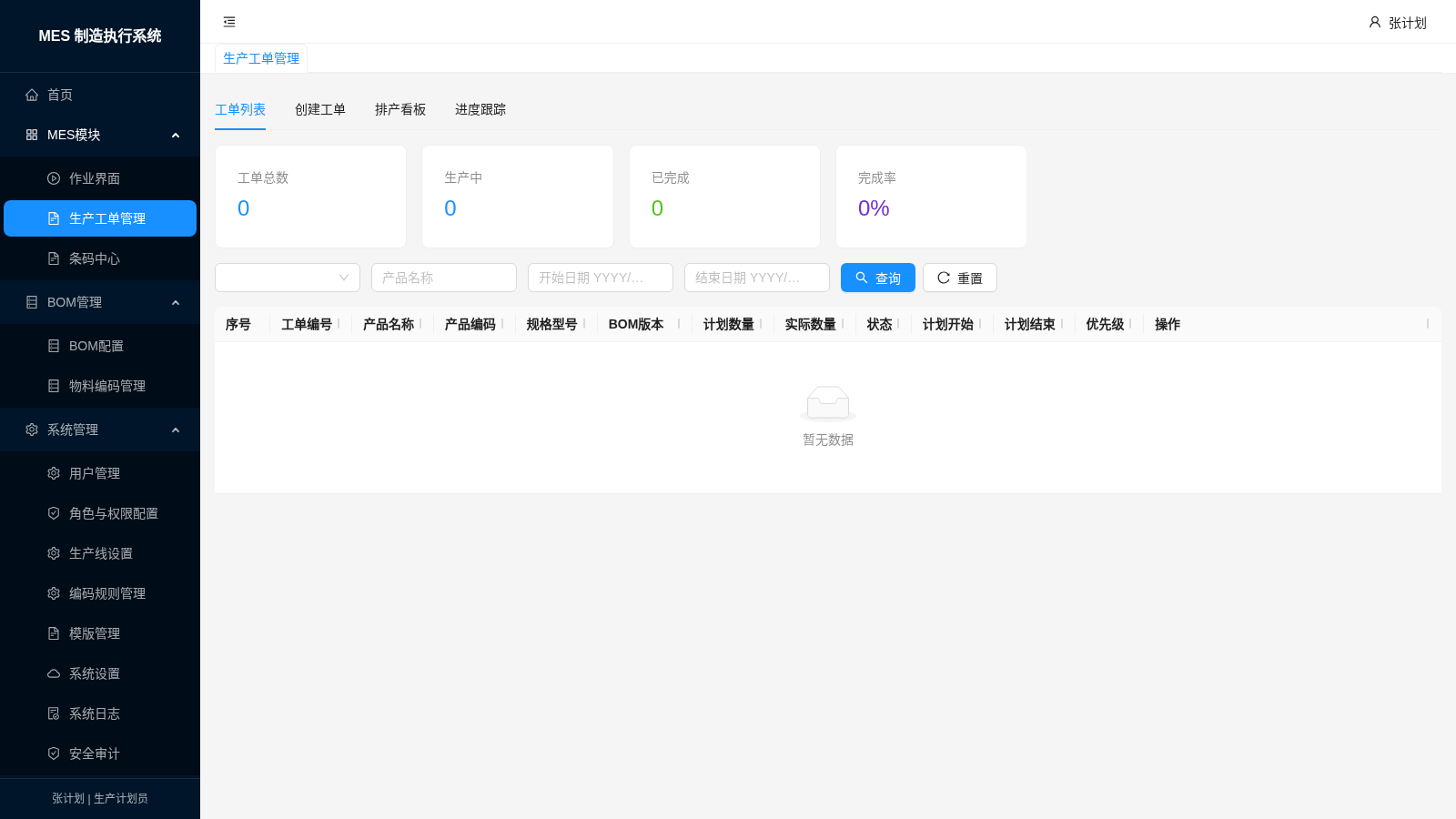Select the 生产工单管理 page tab

tap(261, 58)
